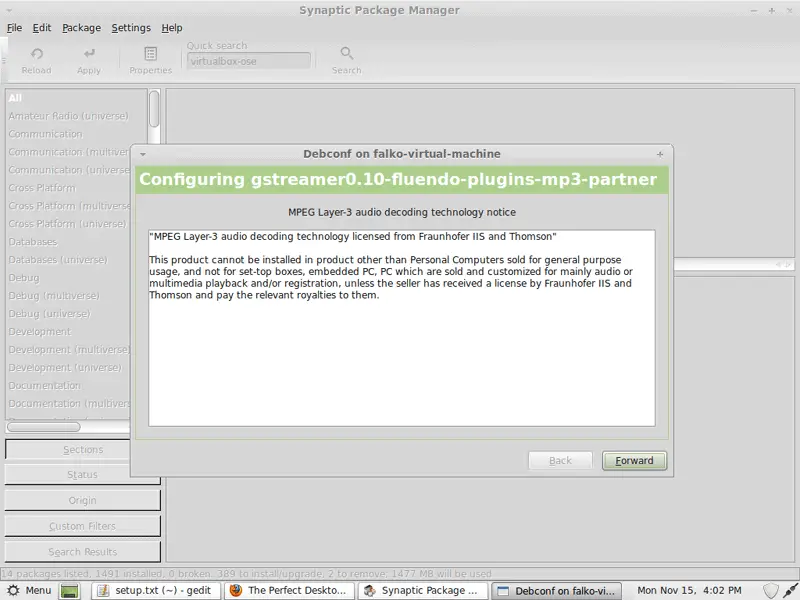
Task: Focus the Quick search field
Action: (249, 61)
